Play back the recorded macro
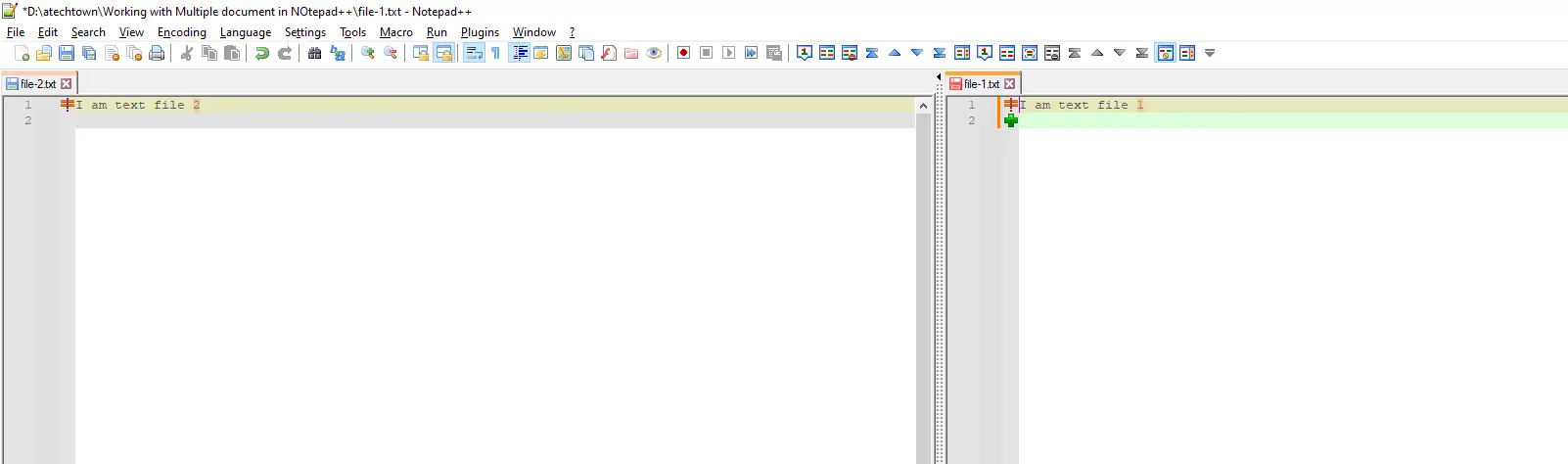The width and height of the screenshot is (1568, 464). click(x=728, y=53)
